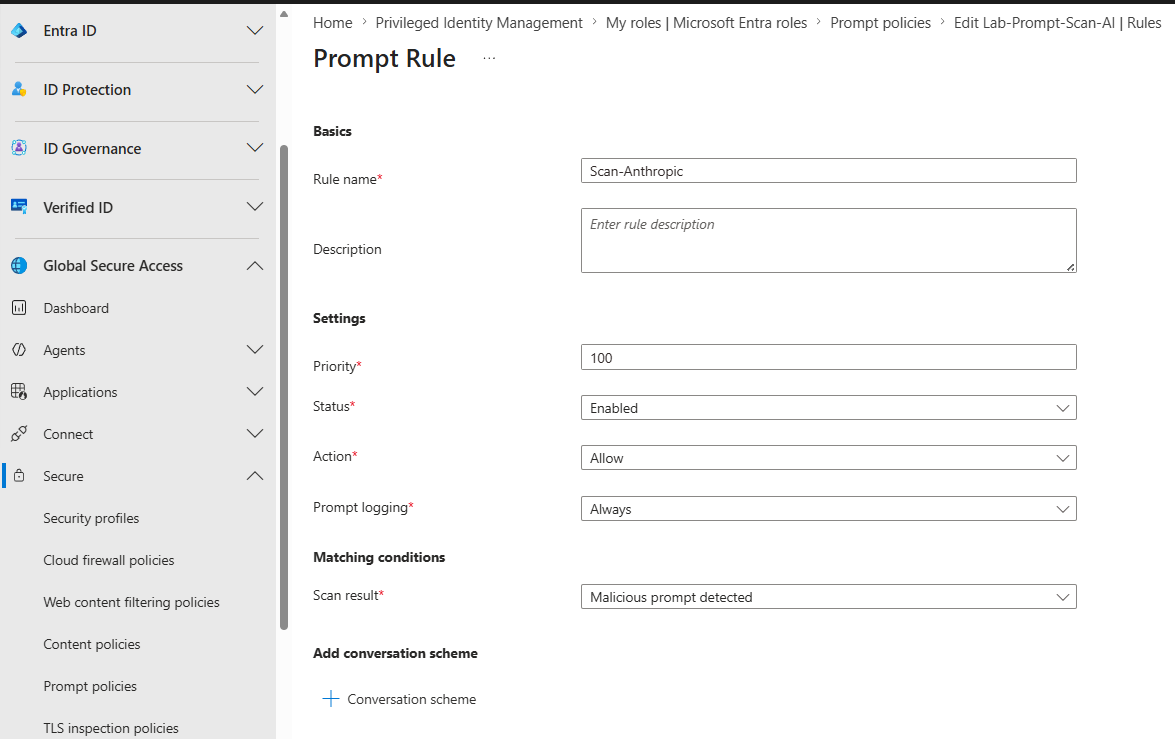Open the Status dropdown showing Enabled
Viewport: 1175px width, 739px height.
[829, 408]
